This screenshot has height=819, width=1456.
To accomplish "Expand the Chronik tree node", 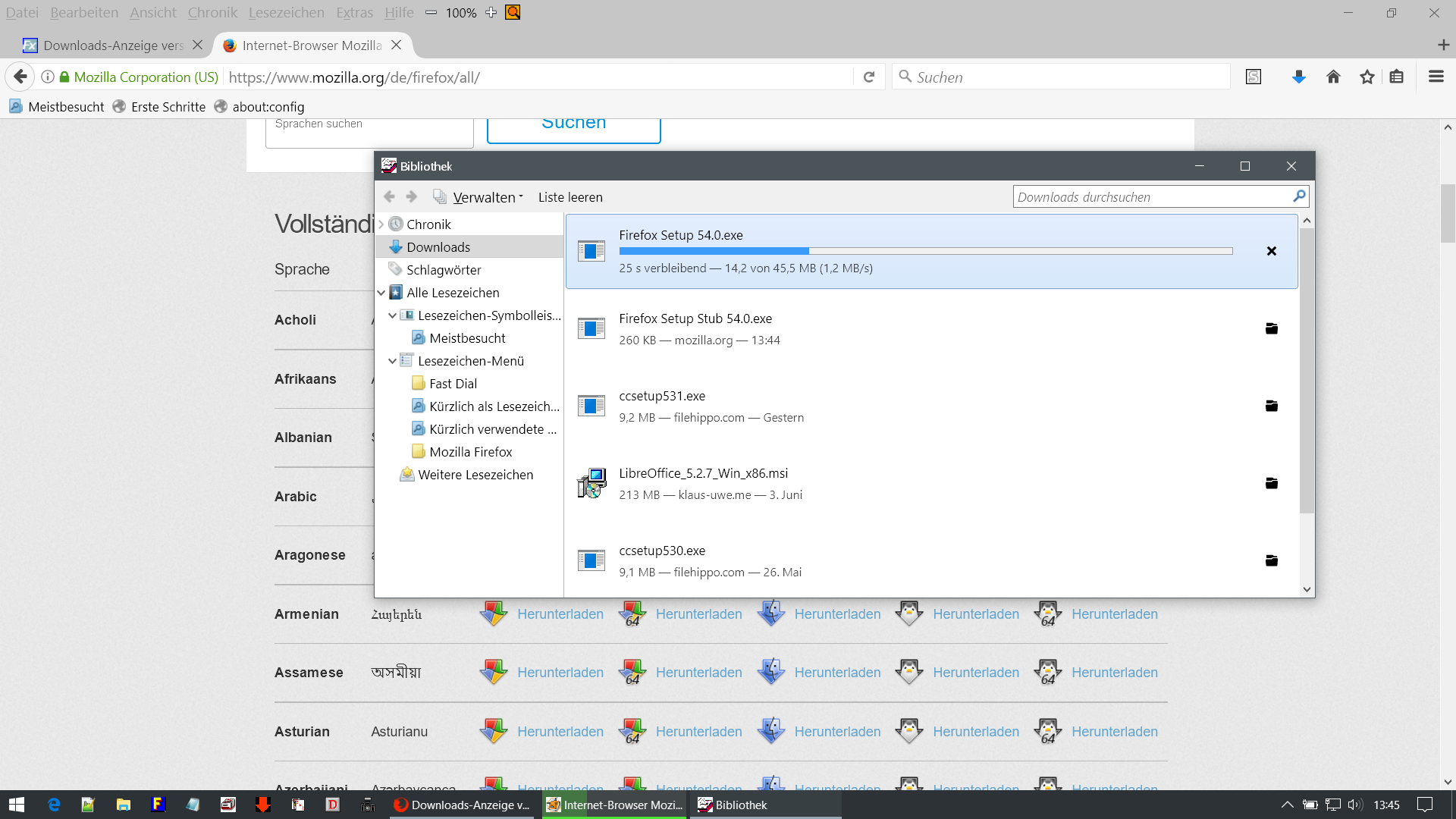I will (x=381, y=224).
